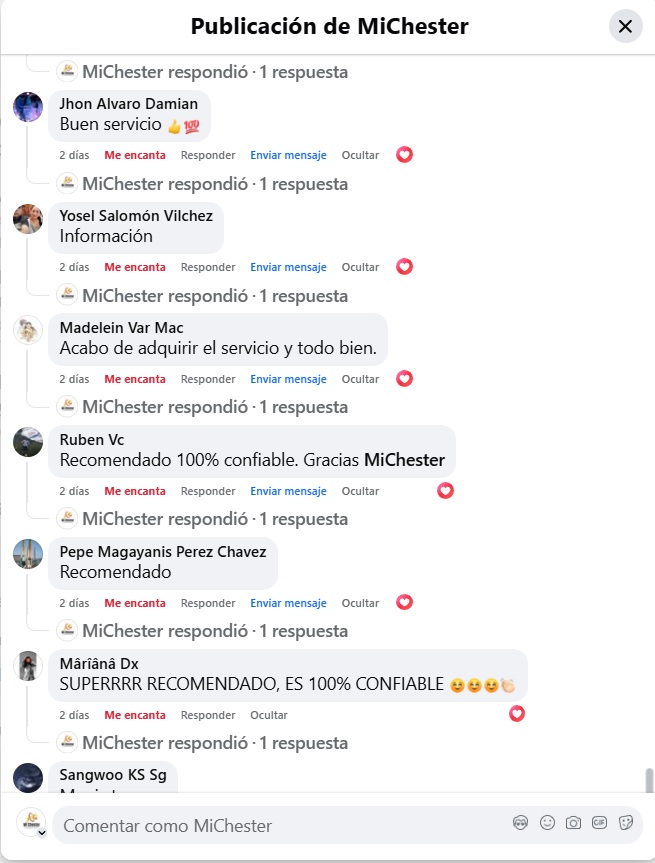Expand MiChester's reply under Ruben Vc's comment

pos(215,518)
